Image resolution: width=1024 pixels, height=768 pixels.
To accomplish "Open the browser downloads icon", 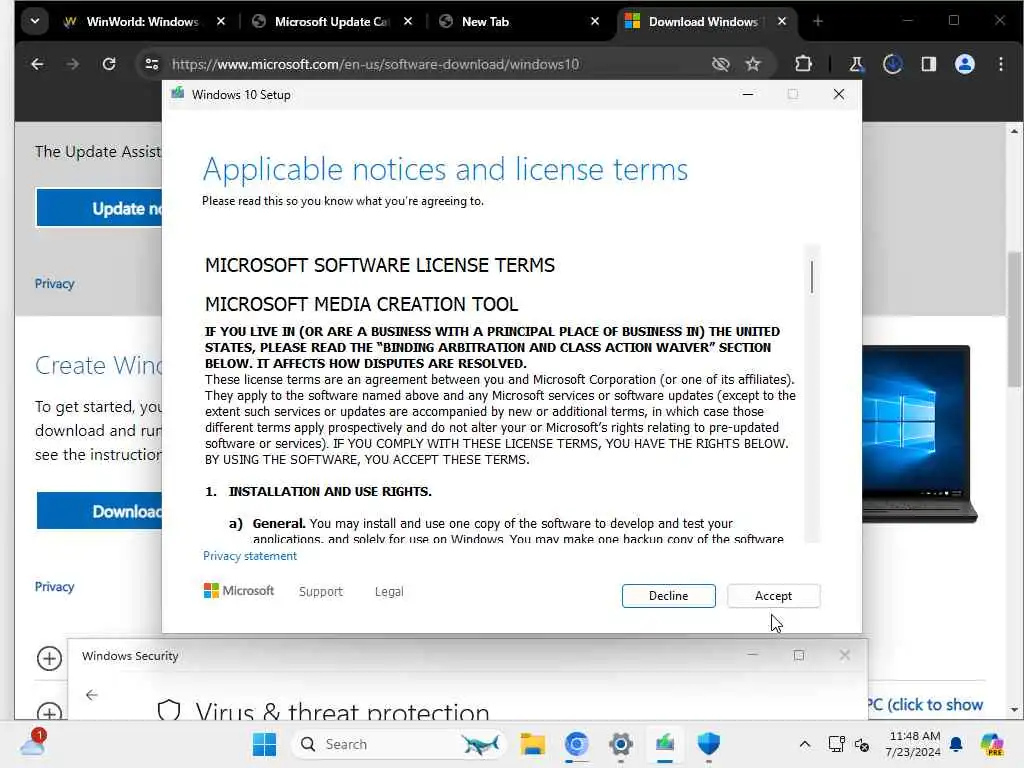I will [892, 64].
